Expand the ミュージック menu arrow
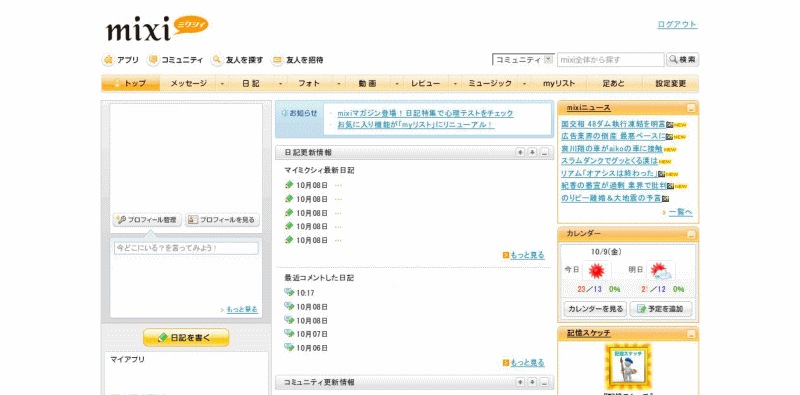Screen dimensions: 800x395 tap(523, 84)
